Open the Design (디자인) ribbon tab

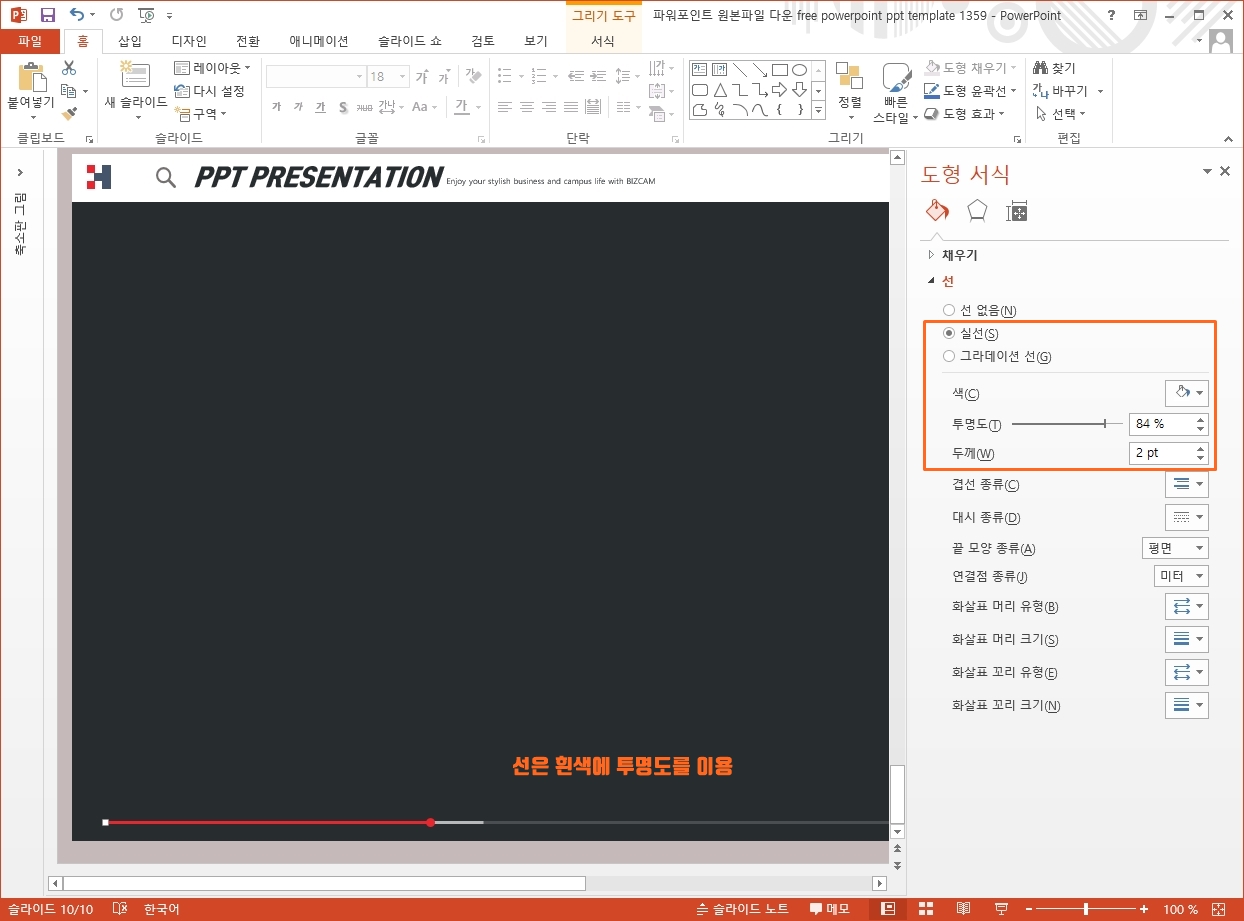[189, 41]
